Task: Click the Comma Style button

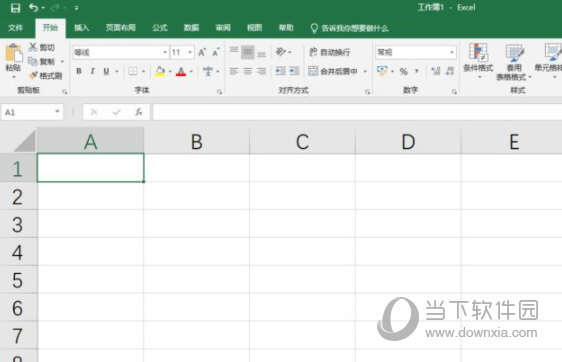Action: 416,71
